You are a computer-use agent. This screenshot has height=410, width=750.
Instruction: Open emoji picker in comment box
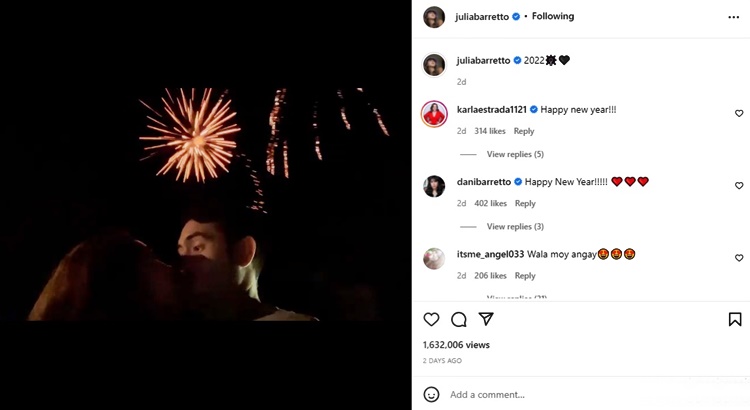(x=432, y=394)
